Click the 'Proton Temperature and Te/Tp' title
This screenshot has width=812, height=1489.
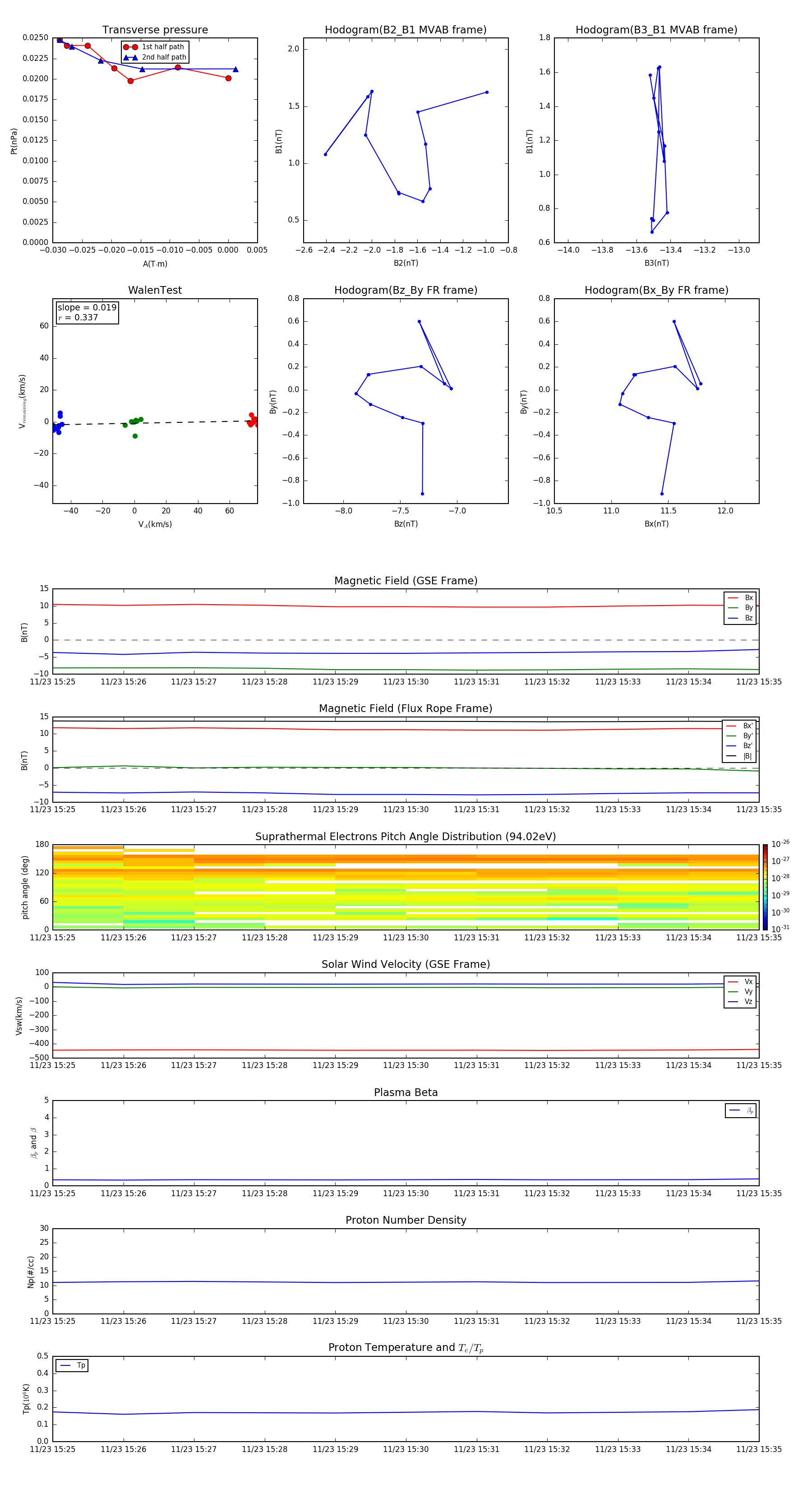pos(406,1347)
